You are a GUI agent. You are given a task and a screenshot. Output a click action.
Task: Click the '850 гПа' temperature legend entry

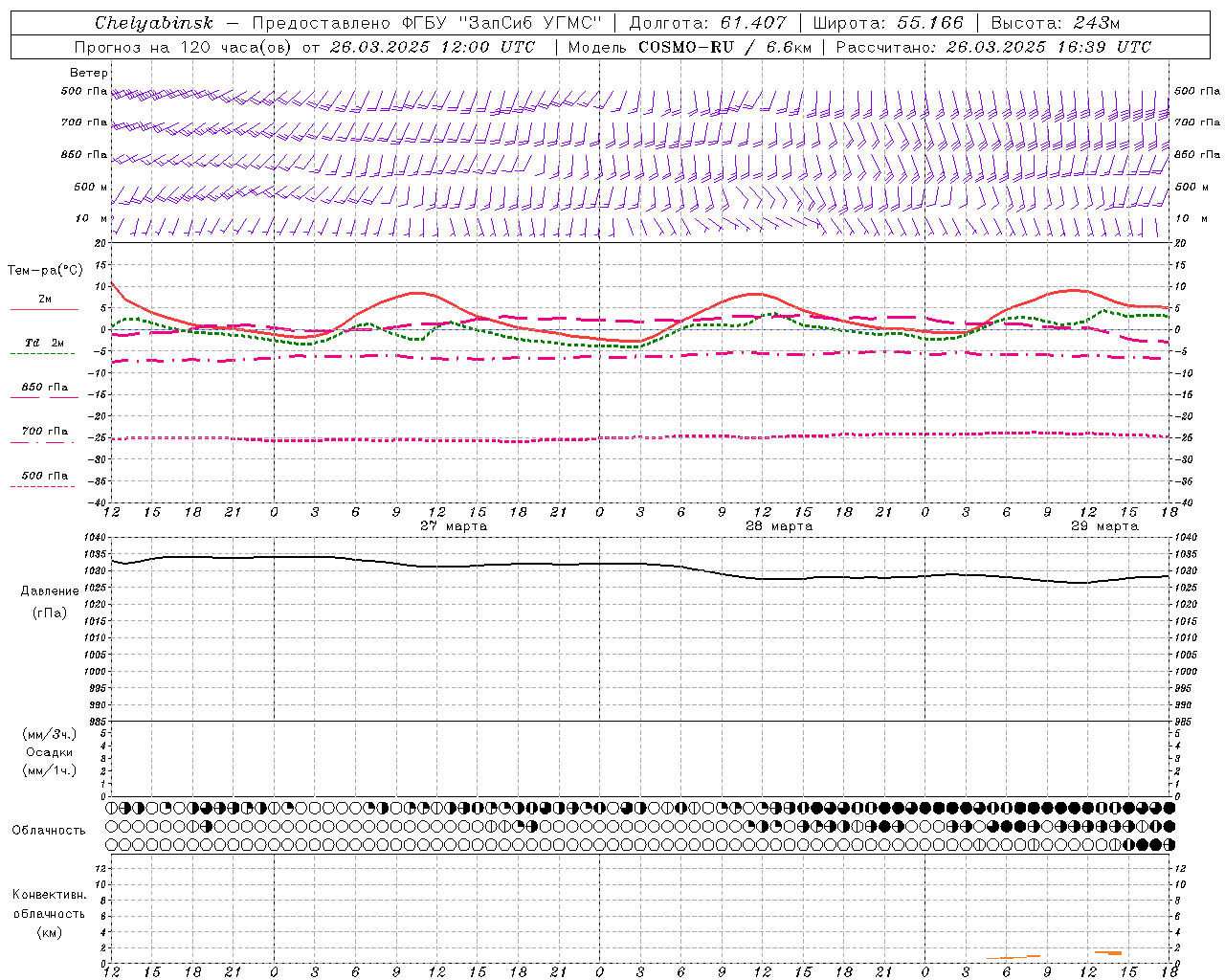(x=45, y=388)
